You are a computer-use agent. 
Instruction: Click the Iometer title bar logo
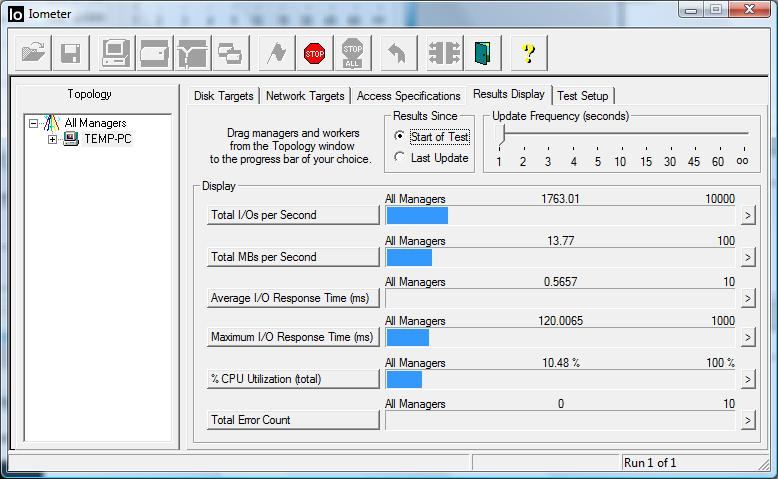[15, 14]
